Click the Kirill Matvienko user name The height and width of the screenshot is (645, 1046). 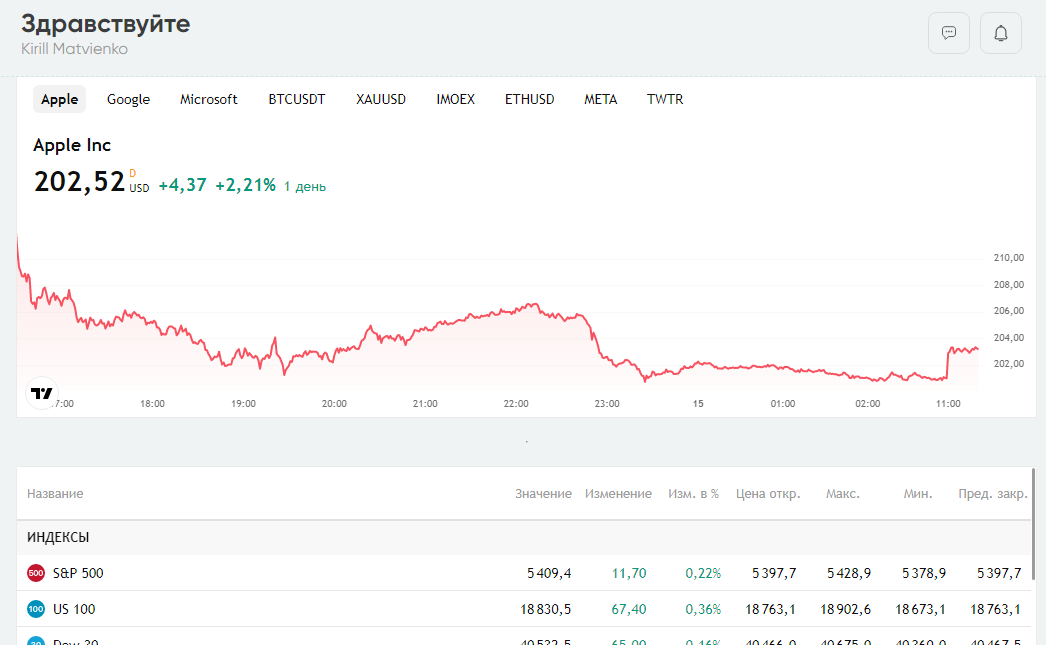pos(74,49)
